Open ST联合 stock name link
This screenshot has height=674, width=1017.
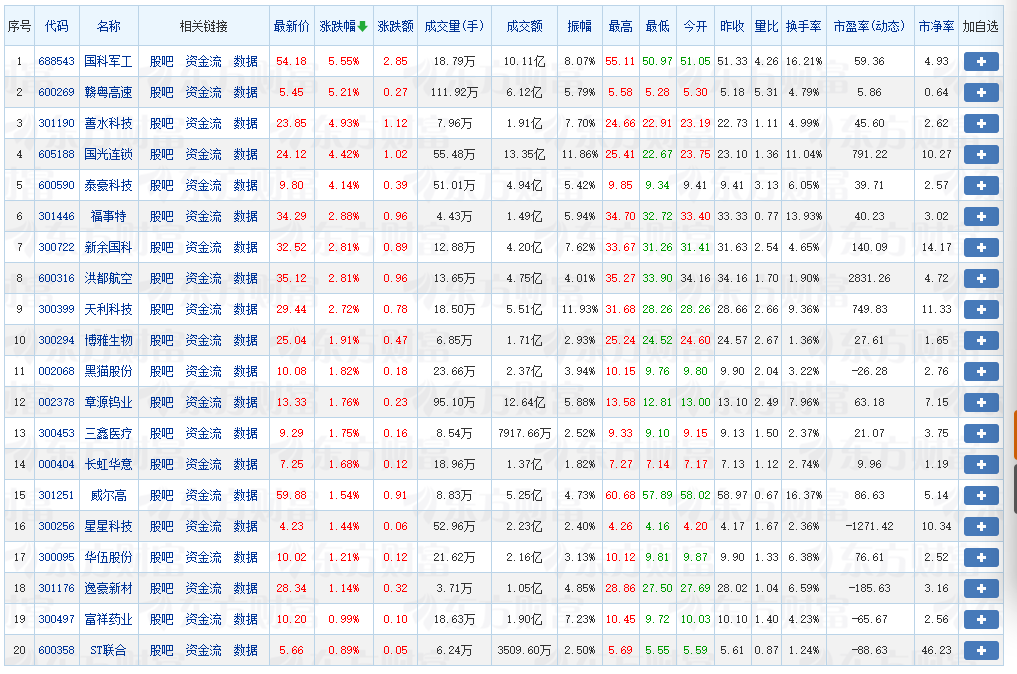[108, 651]
